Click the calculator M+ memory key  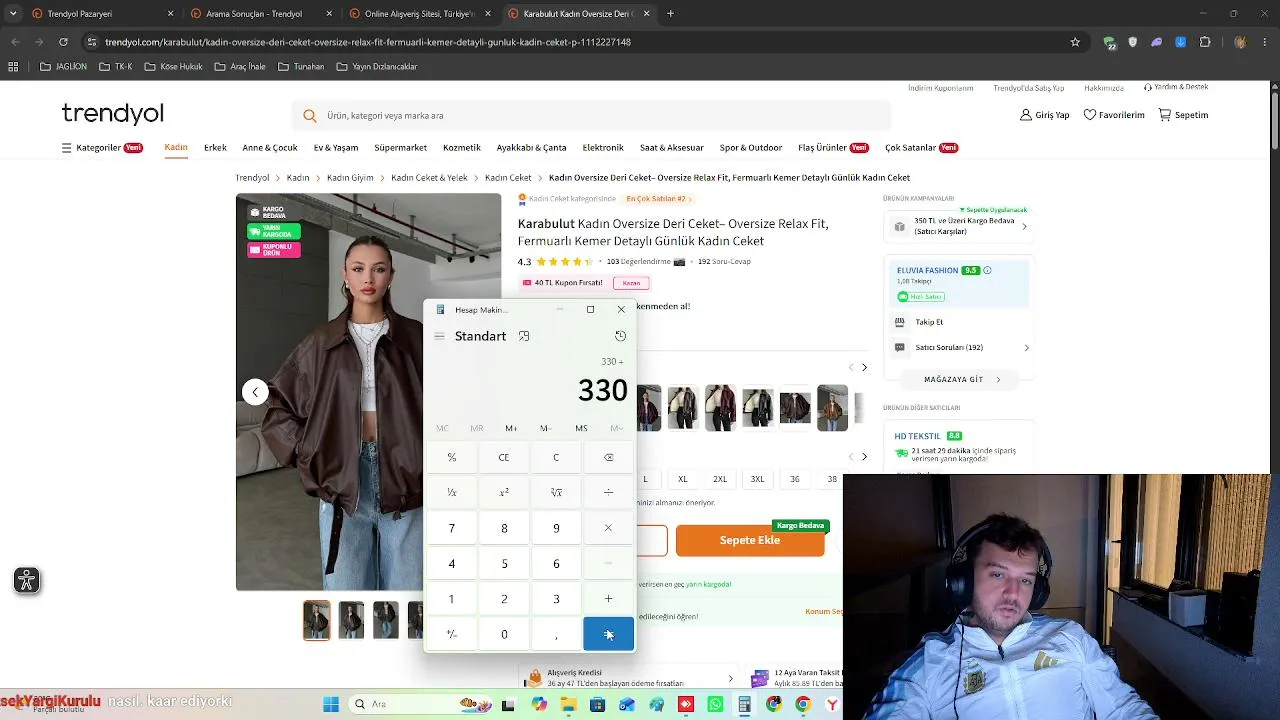pos(511,428)
